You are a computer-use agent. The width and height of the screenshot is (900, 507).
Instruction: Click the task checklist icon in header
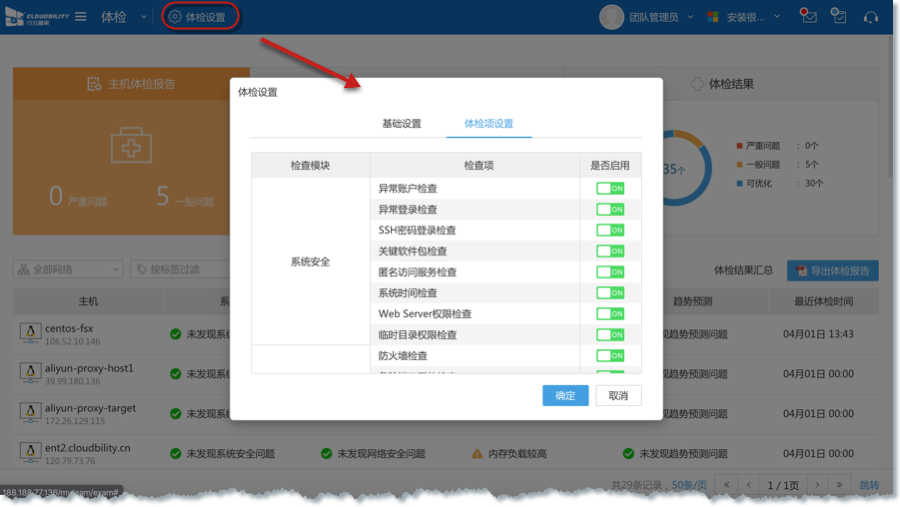pos(839,17)
